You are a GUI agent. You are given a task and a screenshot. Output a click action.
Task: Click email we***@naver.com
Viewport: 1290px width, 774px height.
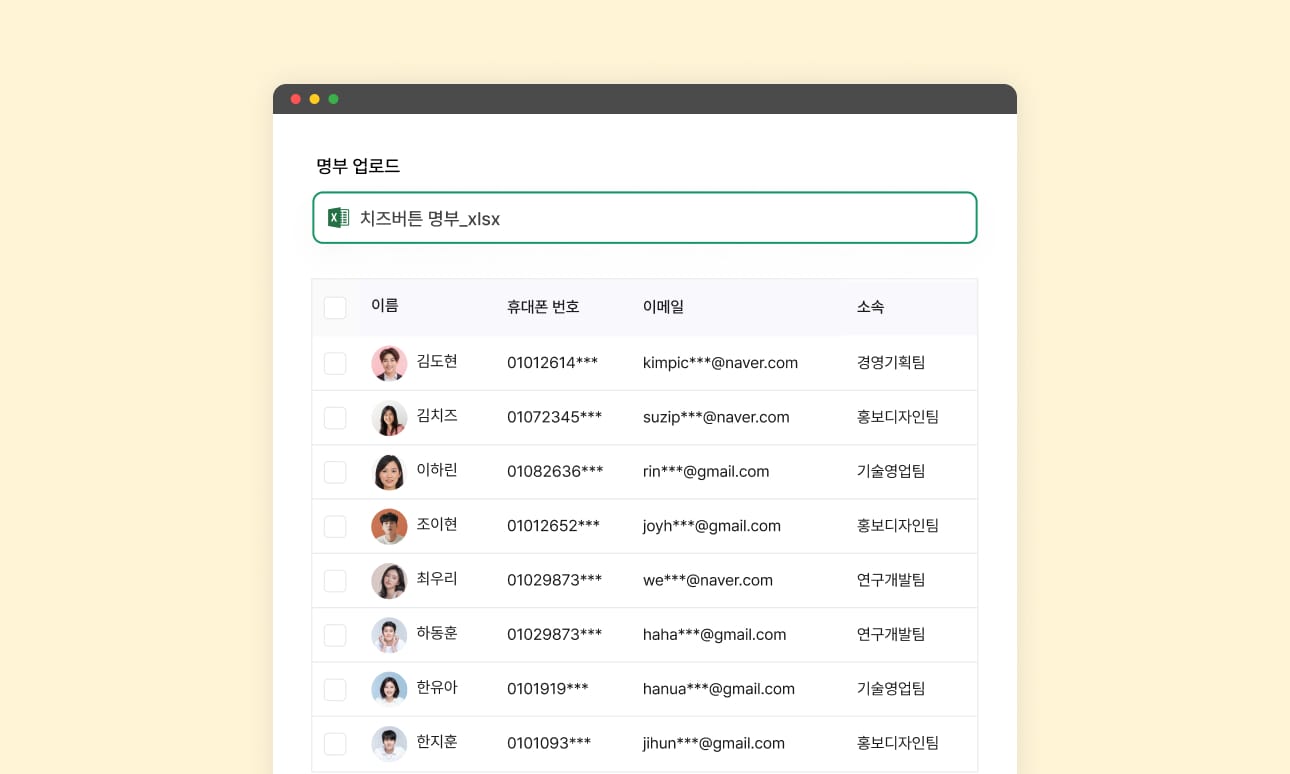pyautogui.click(x=708, y=580)
